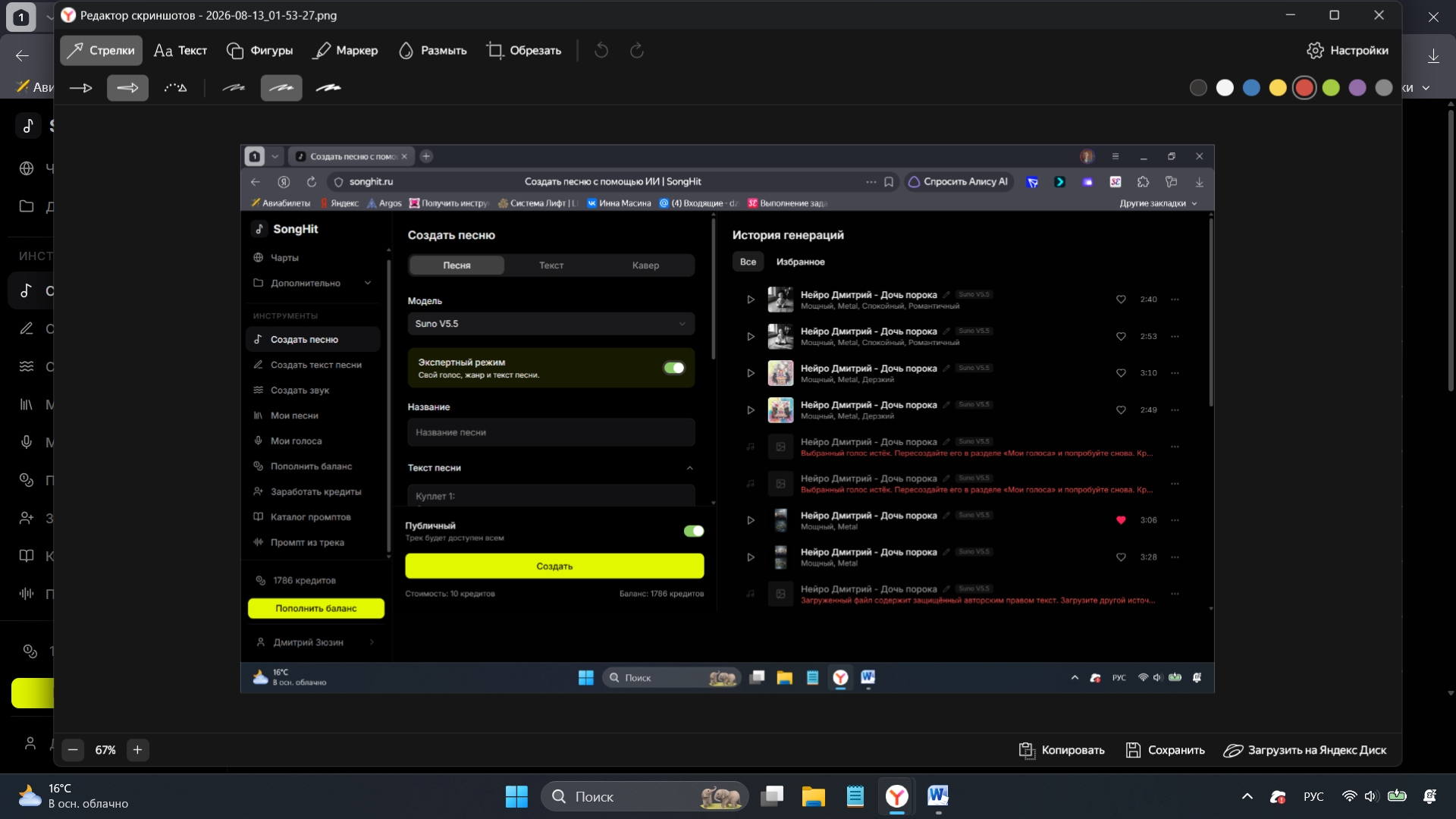The height and width of the screenshot is (819, 1456).
Task: Save the screenshot with Сохранить
Action: (x=1166, y=750)
